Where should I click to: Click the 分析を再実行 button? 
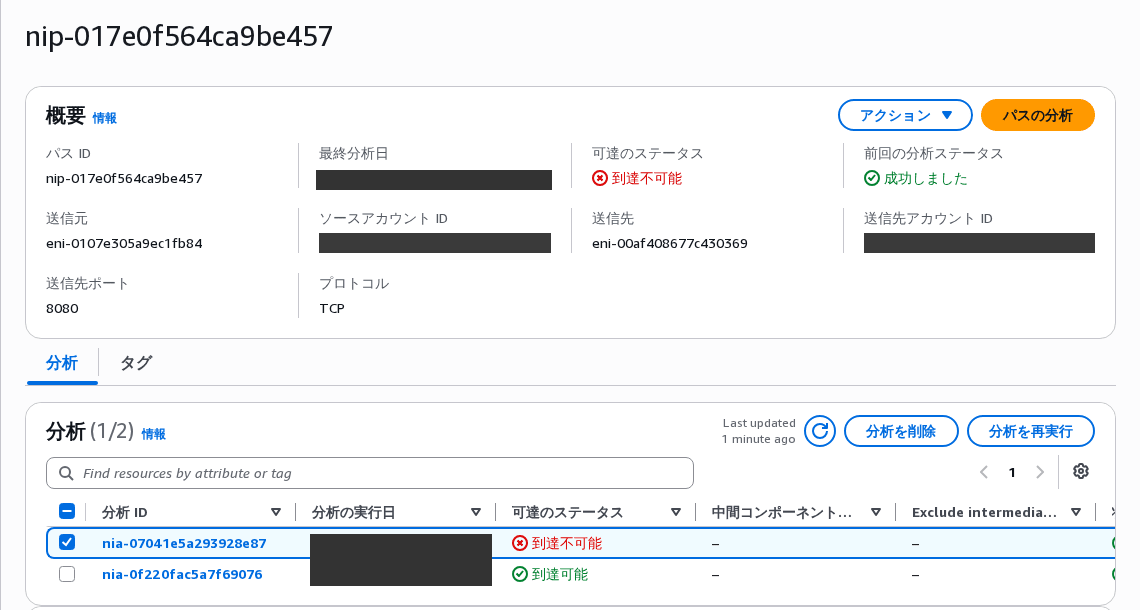(x=1030, y=432)
